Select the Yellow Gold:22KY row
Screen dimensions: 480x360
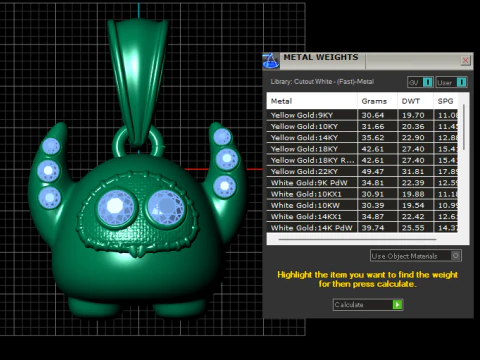pos(362,172)
